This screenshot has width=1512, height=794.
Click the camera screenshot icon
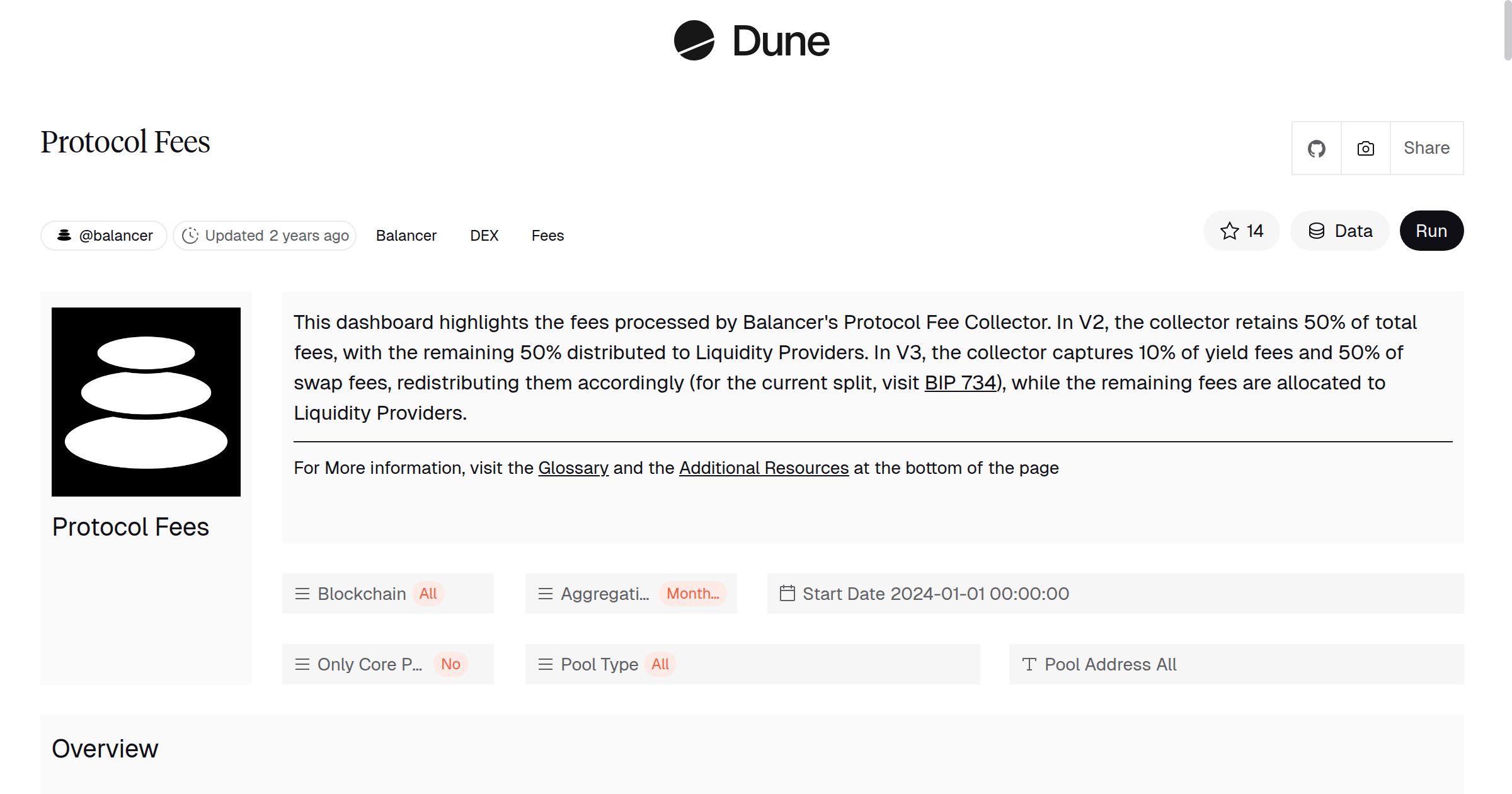1365,149
